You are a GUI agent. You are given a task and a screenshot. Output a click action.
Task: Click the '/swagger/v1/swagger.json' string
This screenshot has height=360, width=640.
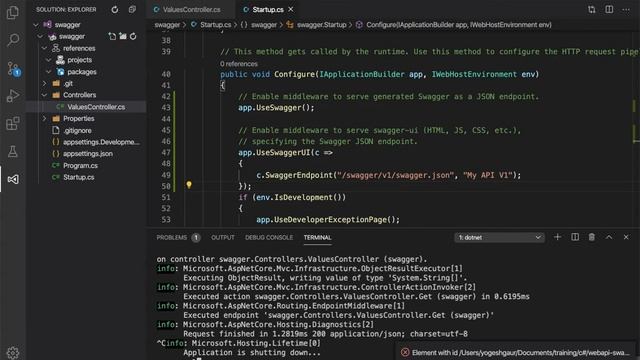pos(396,175)
